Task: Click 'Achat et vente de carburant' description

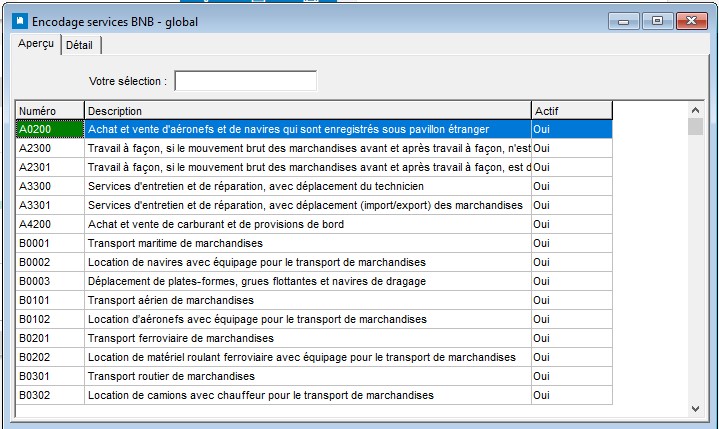Action: [x=216, y=225]
